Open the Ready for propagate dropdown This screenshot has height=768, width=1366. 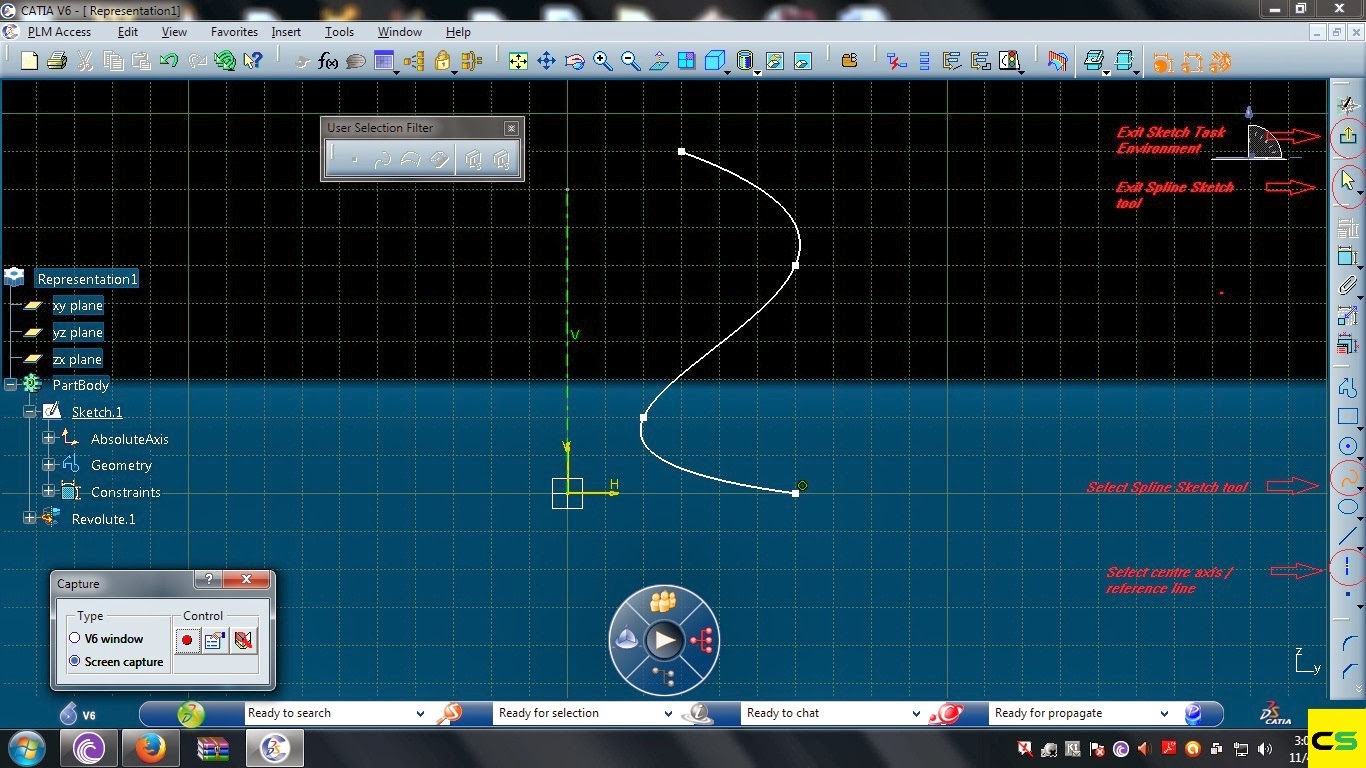tap(1164, 713)
